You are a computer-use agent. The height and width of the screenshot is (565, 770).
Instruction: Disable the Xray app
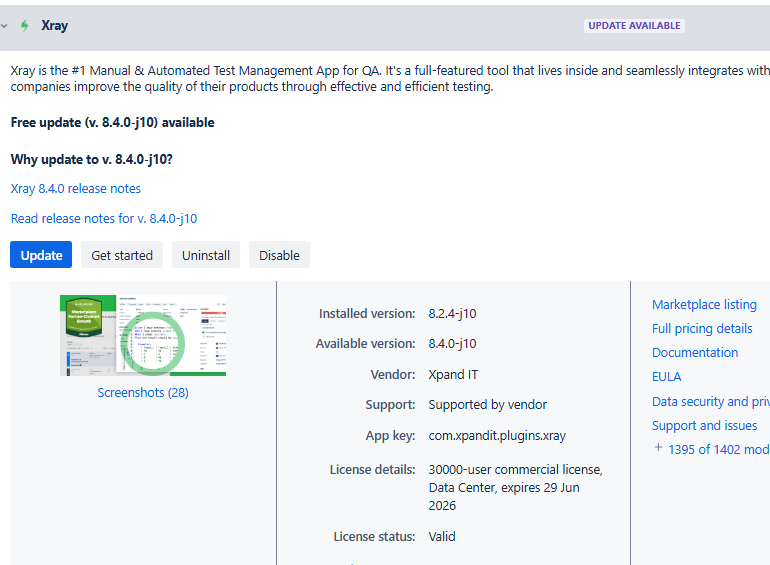click(279, 255)
